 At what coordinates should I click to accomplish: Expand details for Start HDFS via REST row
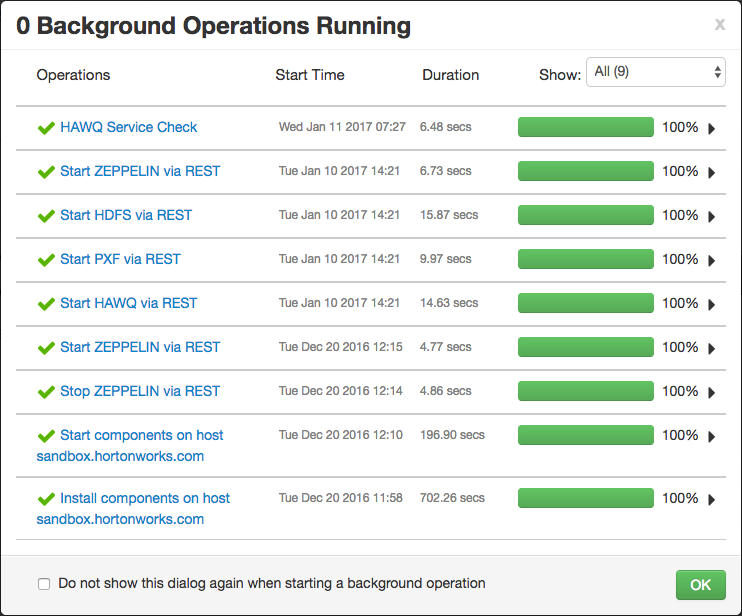pyautogui.click(x=711, y=216)
